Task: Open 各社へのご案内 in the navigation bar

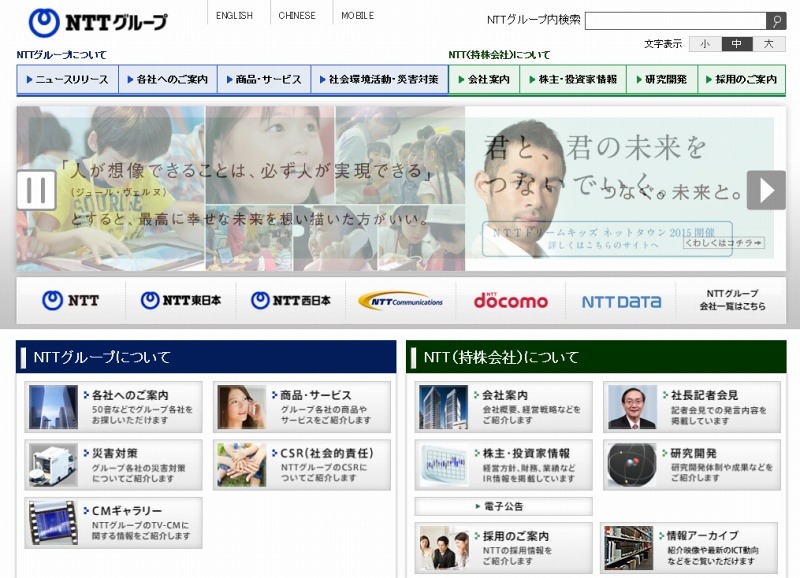Action: (168, 79)
